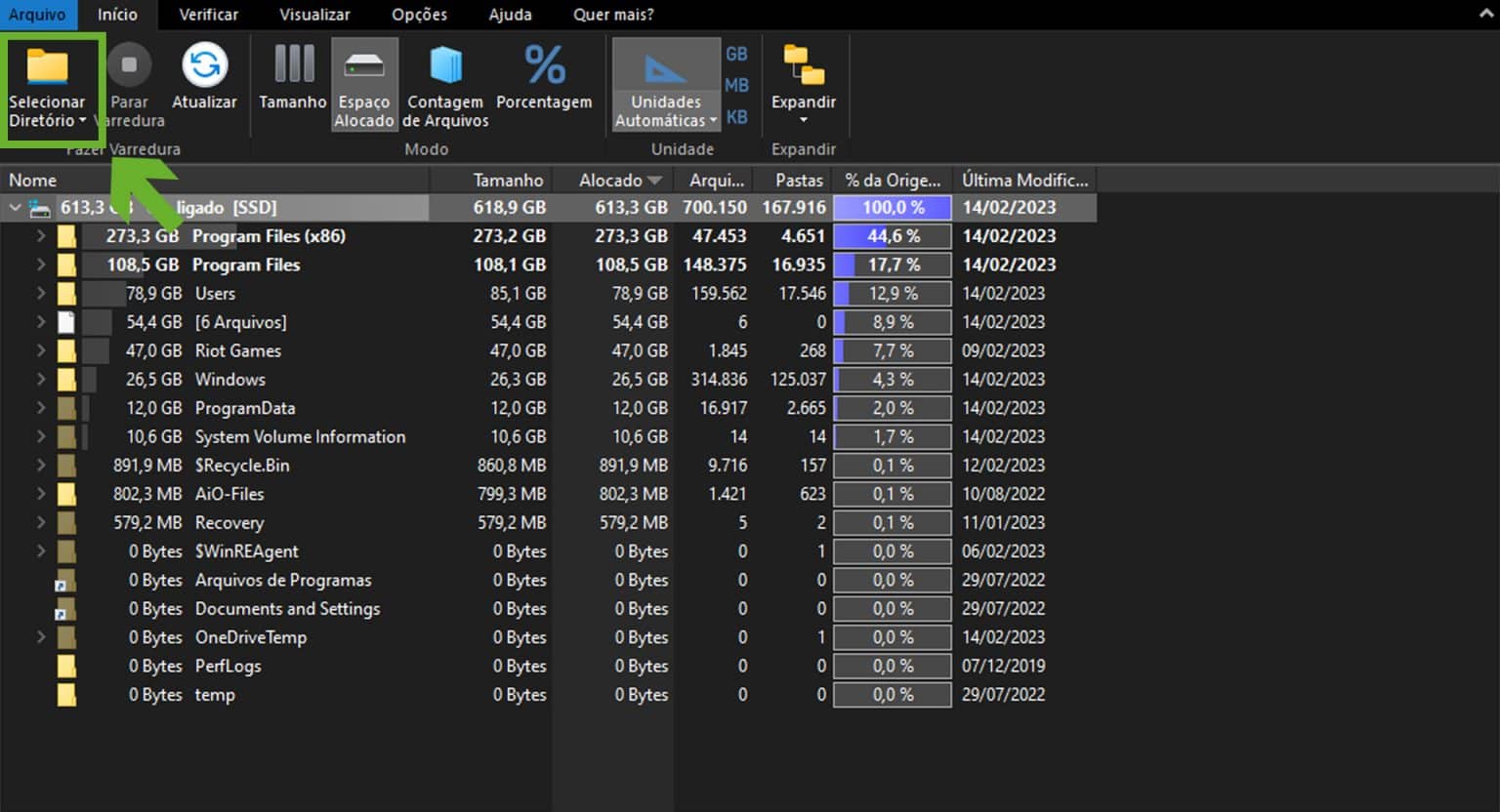Set the size unit to KB
The height and width of the screenshot is (812, 1500).
(736, 117)
